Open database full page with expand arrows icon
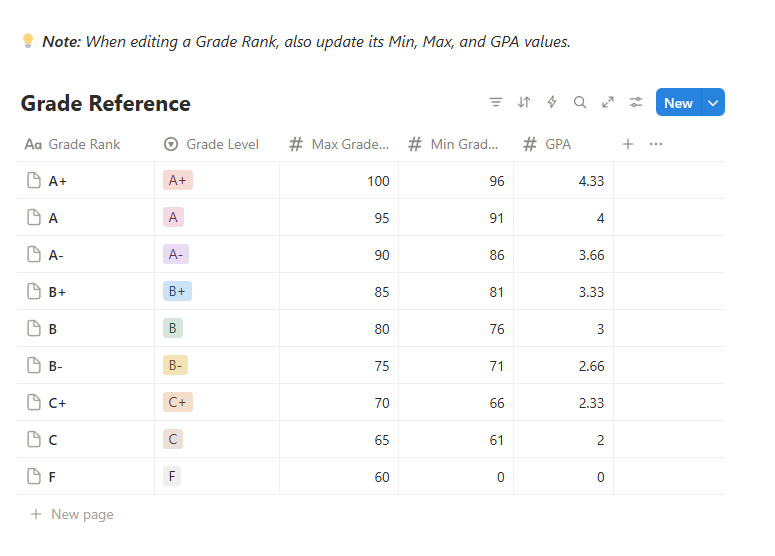 608,103
